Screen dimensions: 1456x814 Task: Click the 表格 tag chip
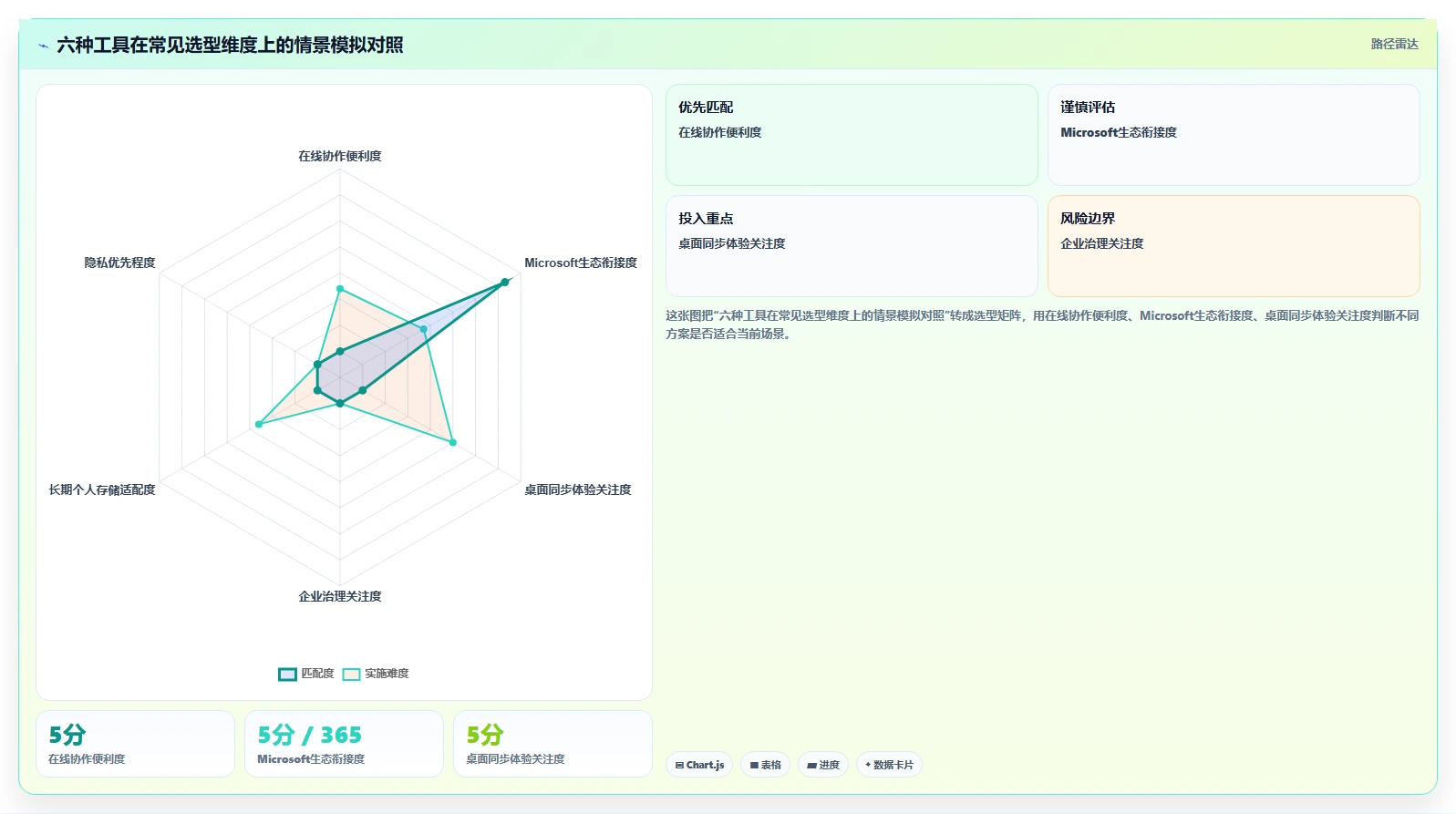coord(765,765)
